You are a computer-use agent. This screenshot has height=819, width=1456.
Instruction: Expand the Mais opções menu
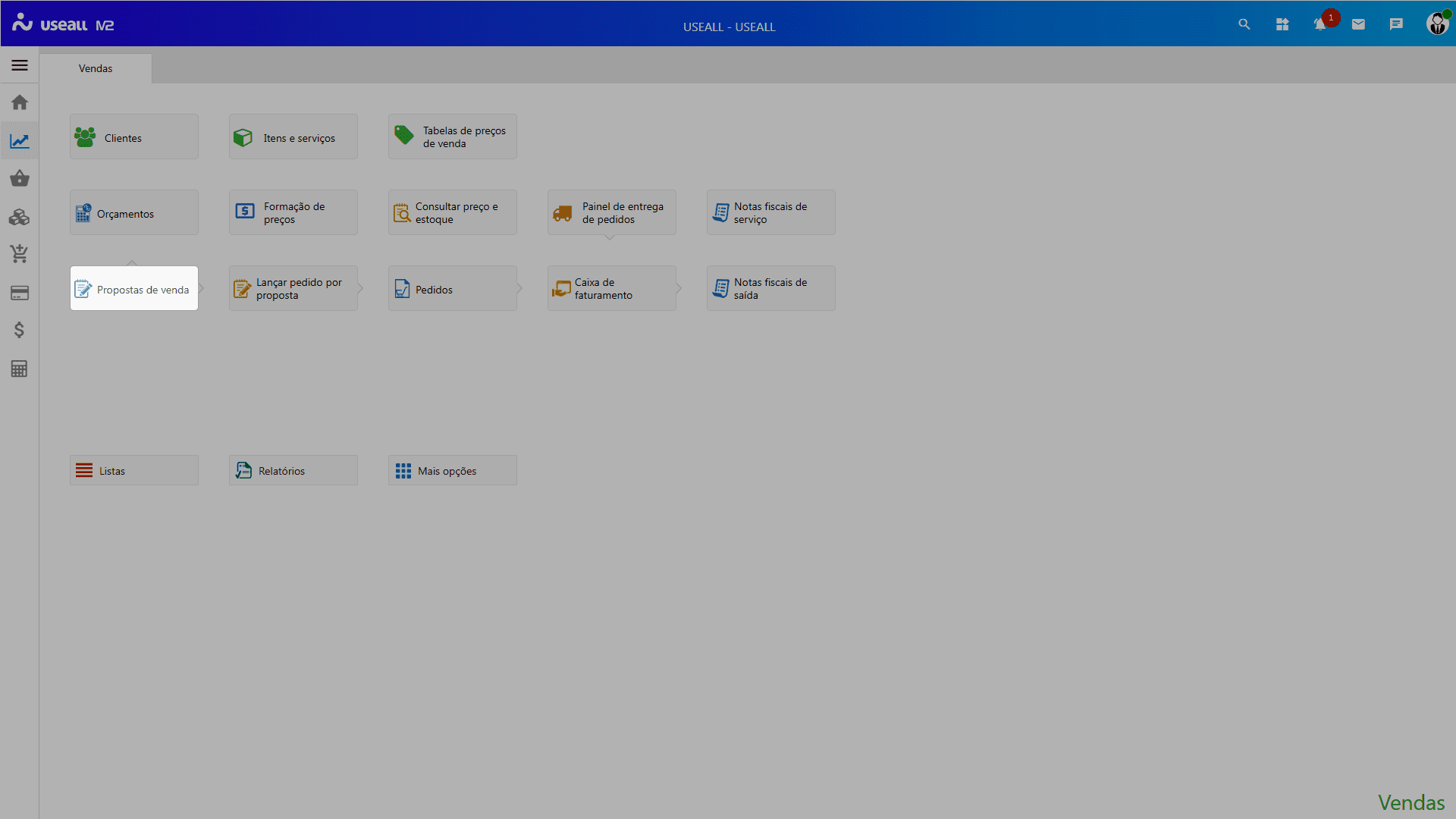coord(453,471)
